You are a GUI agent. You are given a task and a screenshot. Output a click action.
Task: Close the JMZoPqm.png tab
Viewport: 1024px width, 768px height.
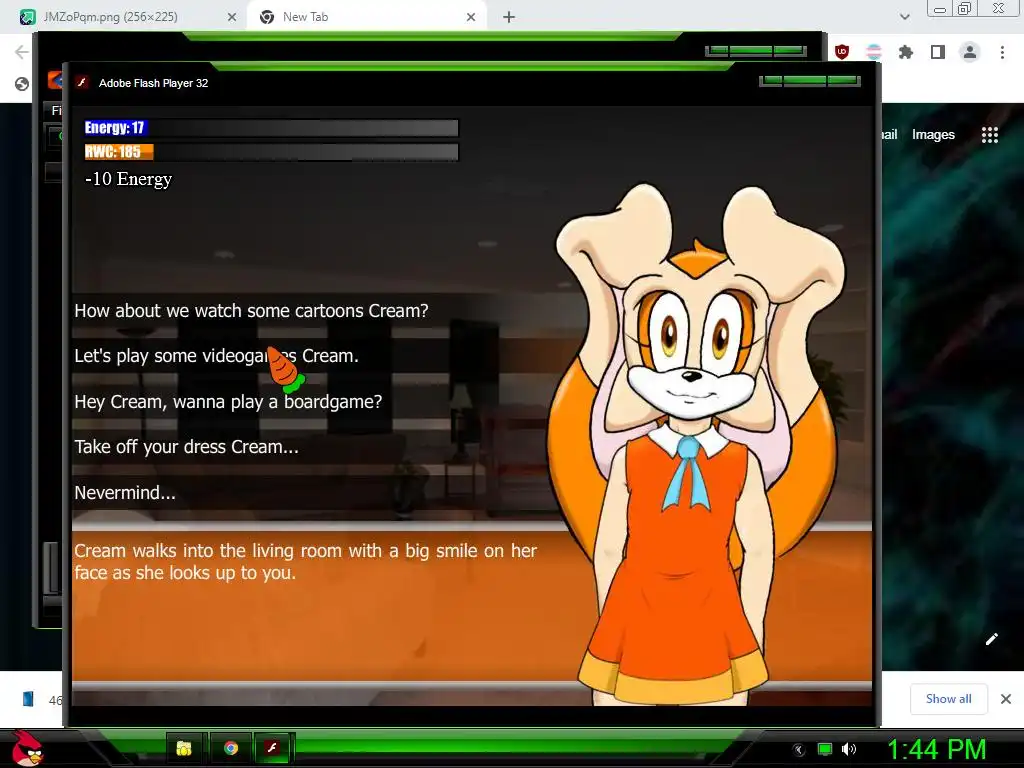(232, 18)
